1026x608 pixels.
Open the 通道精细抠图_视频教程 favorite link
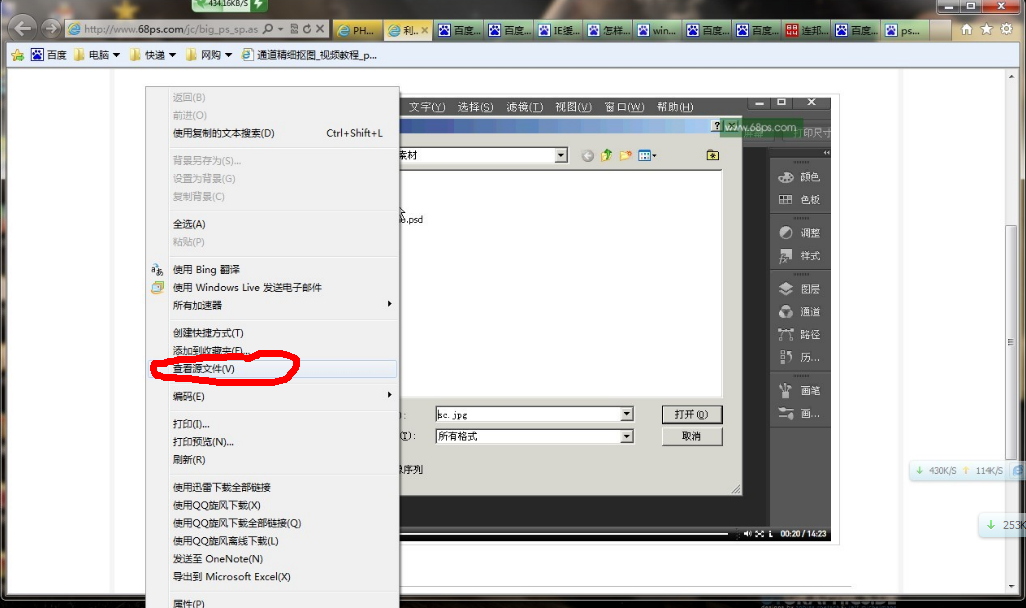pos(309,55)
